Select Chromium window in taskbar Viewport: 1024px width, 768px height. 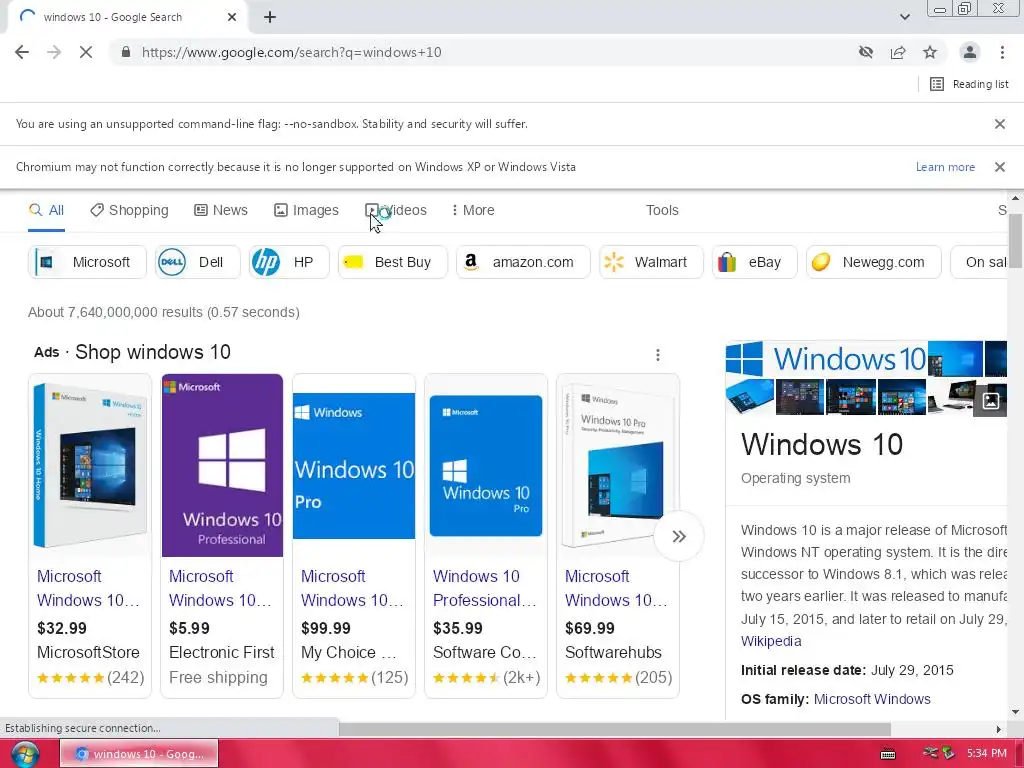tap(139, 754)
